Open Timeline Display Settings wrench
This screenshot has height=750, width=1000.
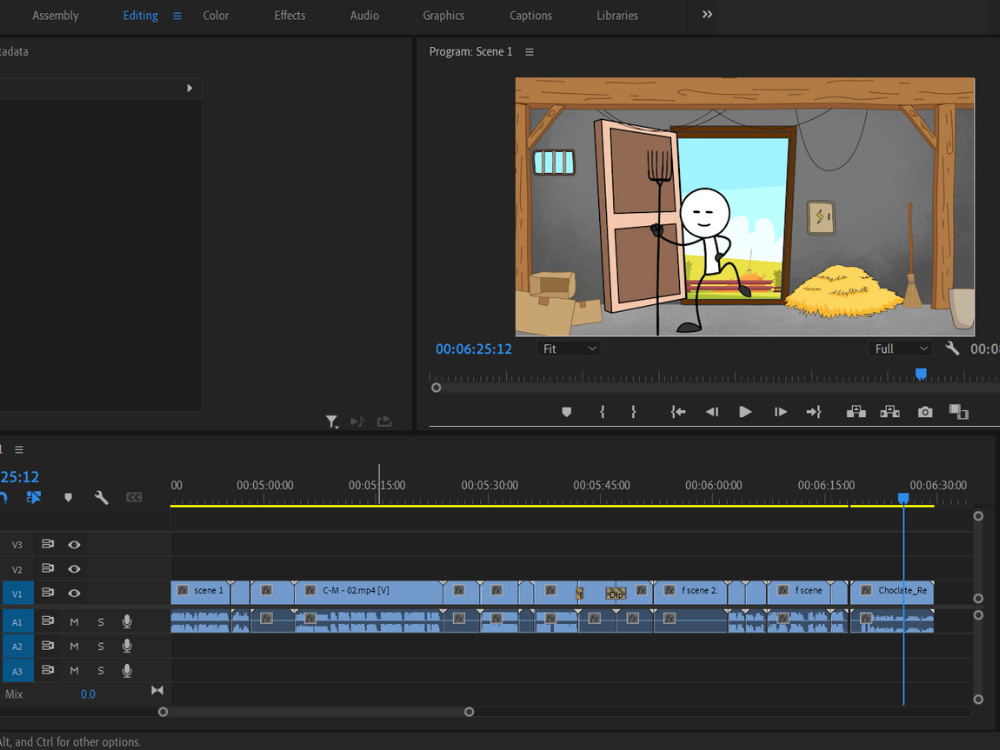click(x=101, y=497)
